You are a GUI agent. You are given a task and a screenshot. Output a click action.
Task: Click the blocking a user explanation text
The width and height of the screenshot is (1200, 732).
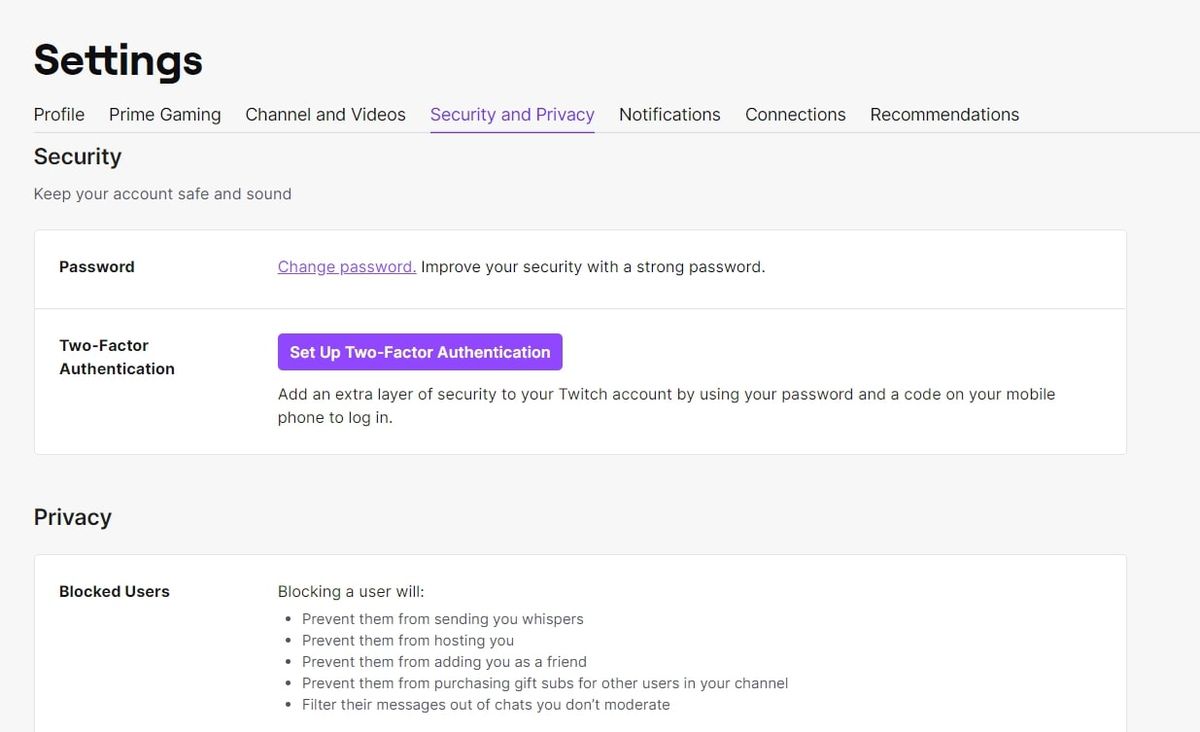coord(351,591)
